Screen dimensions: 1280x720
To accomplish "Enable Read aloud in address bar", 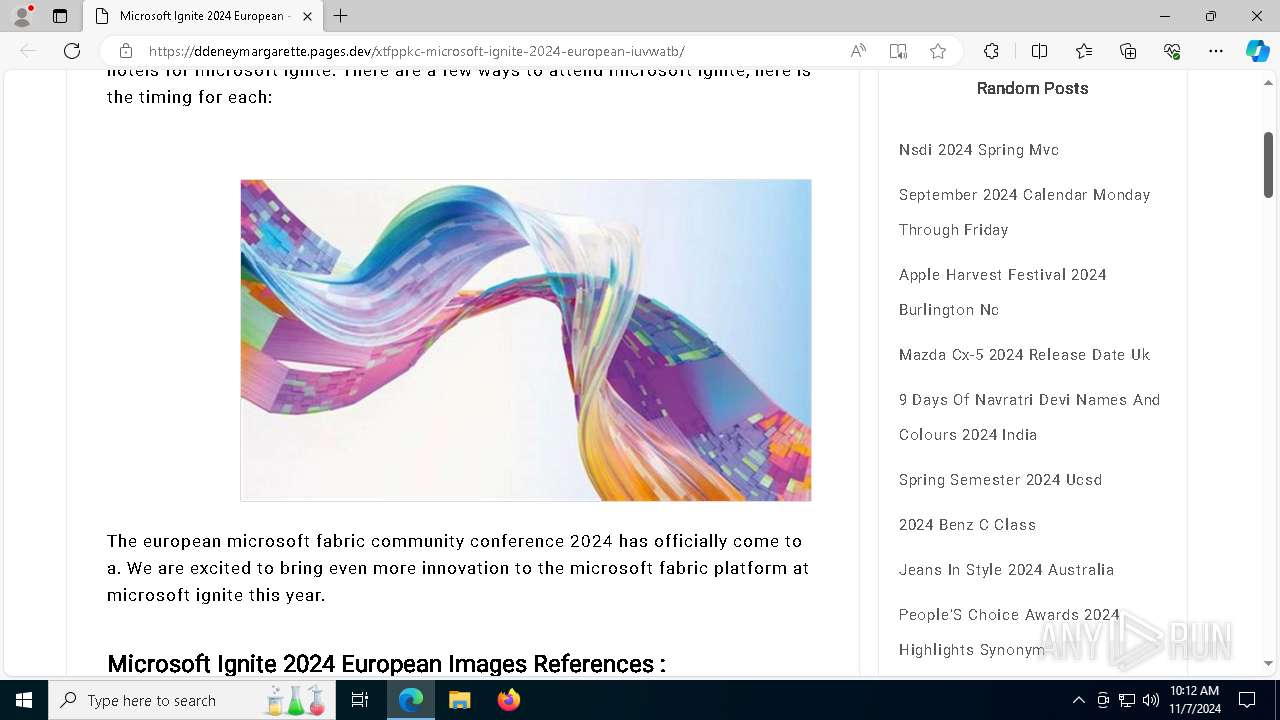I will [x=858, y=51].
